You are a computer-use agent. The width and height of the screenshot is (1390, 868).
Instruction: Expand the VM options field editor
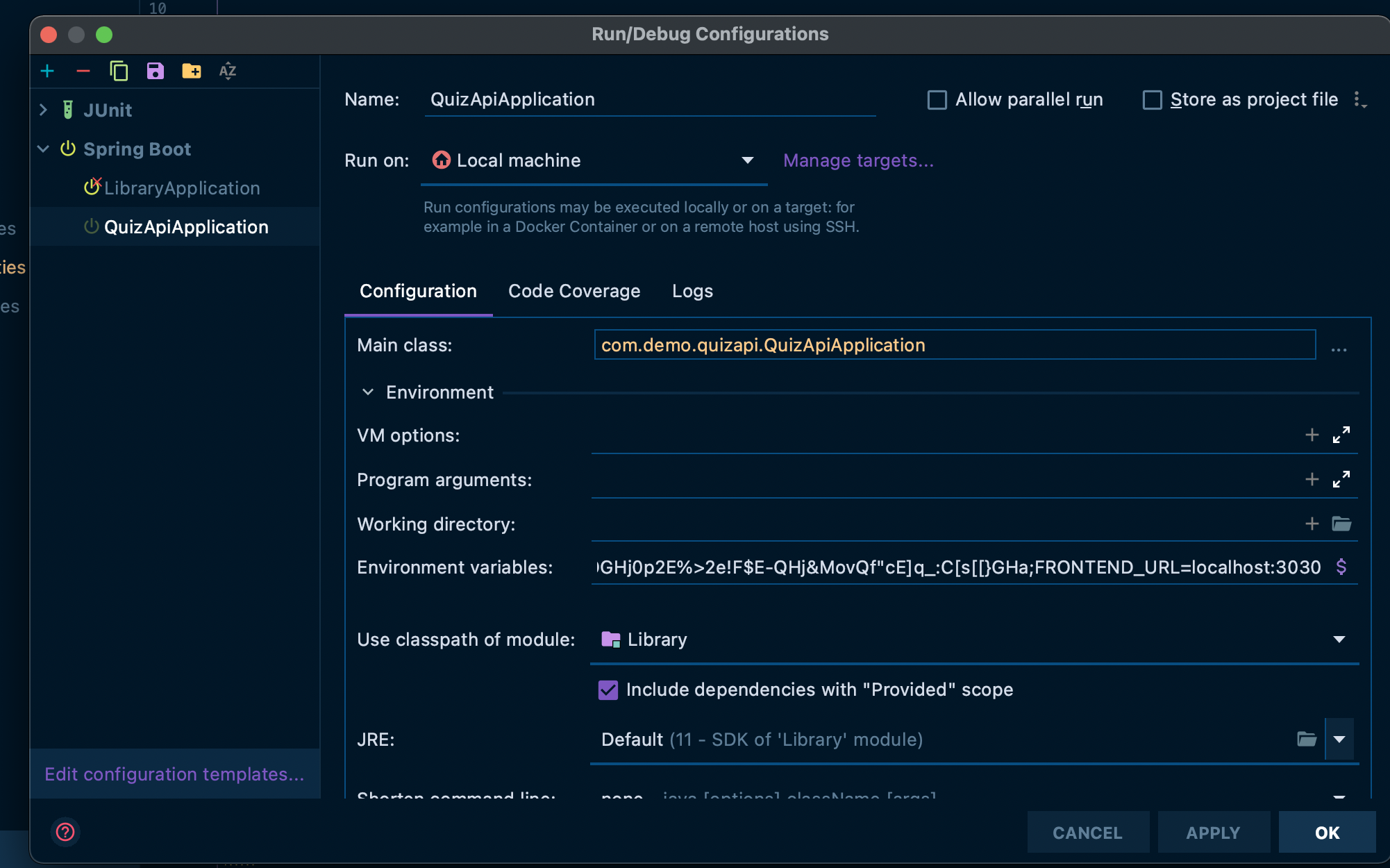click(x=1341, y=435)
